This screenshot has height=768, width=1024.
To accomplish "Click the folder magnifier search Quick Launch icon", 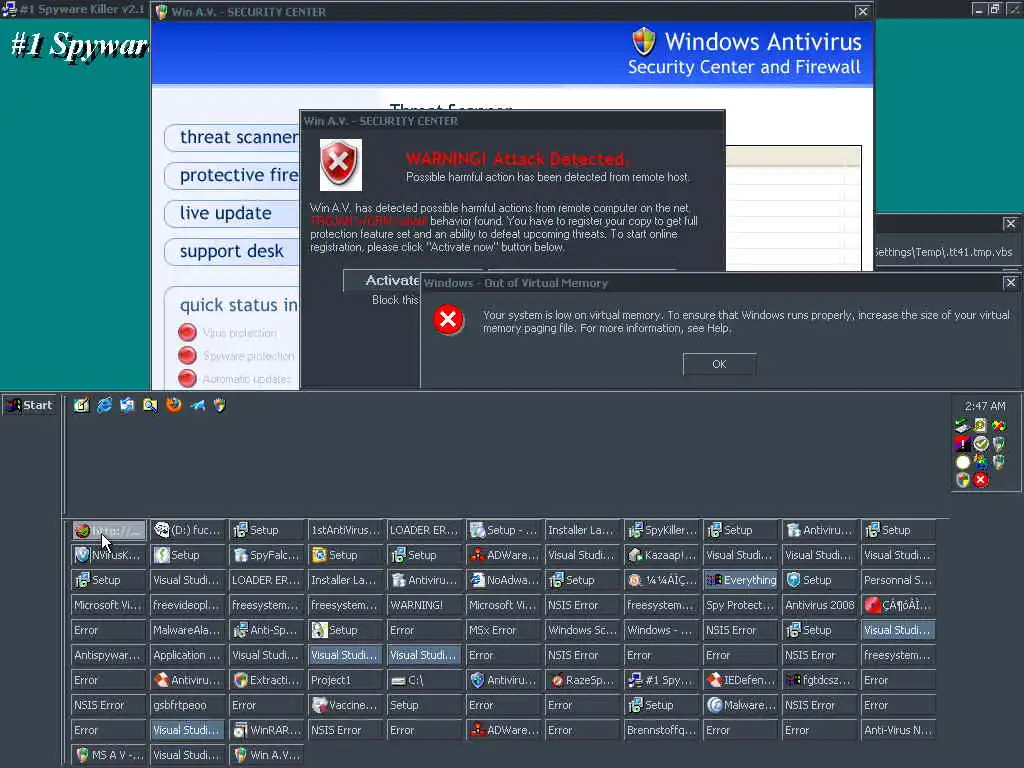I will coord(150,406).
